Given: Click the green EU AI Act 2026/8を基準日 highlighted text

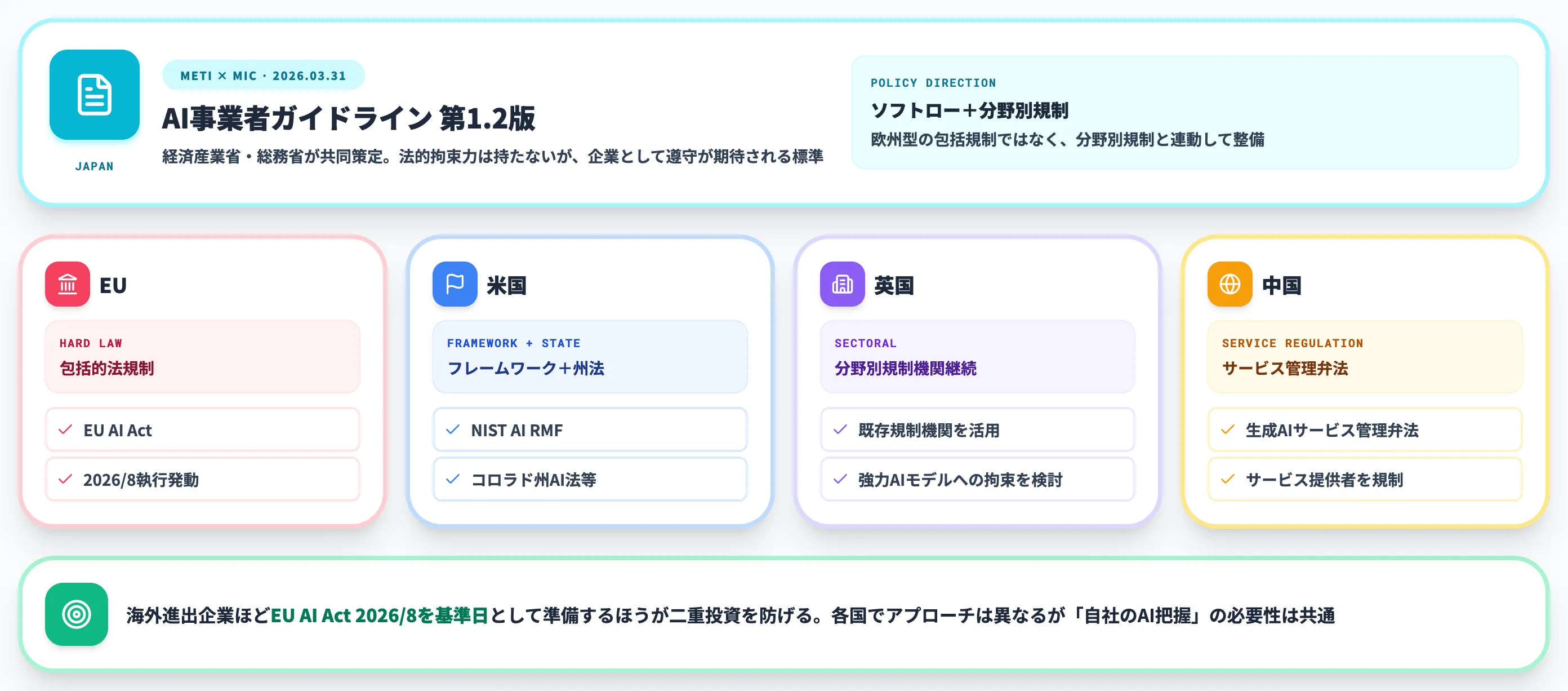Looking at the screenshot, I should [x=379, y=615].
